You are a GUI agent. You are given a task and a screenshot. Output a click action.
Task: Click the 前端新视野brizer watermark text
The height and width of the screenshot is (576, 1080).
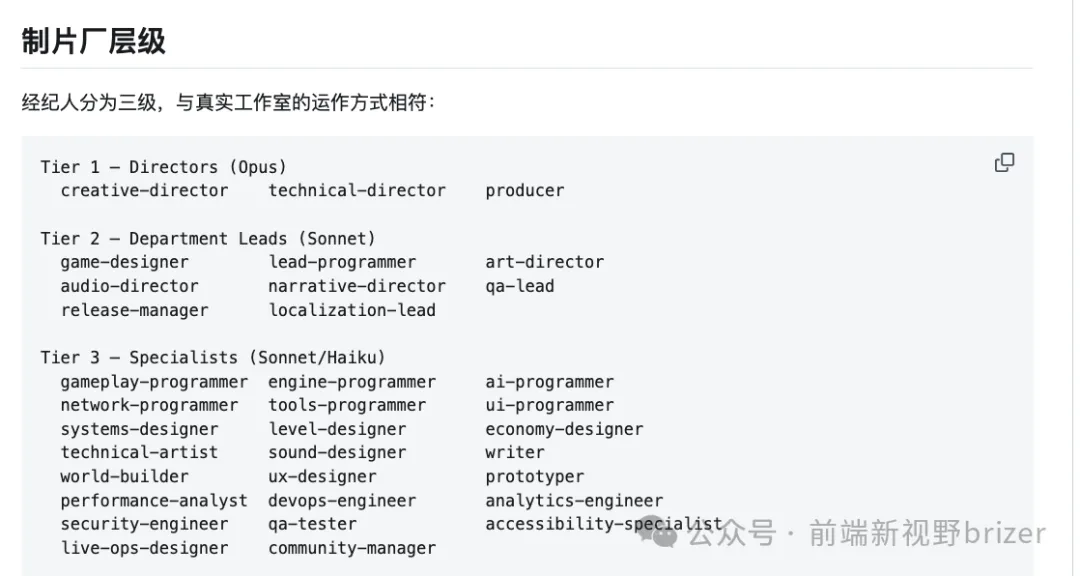[x=927, y=533]
